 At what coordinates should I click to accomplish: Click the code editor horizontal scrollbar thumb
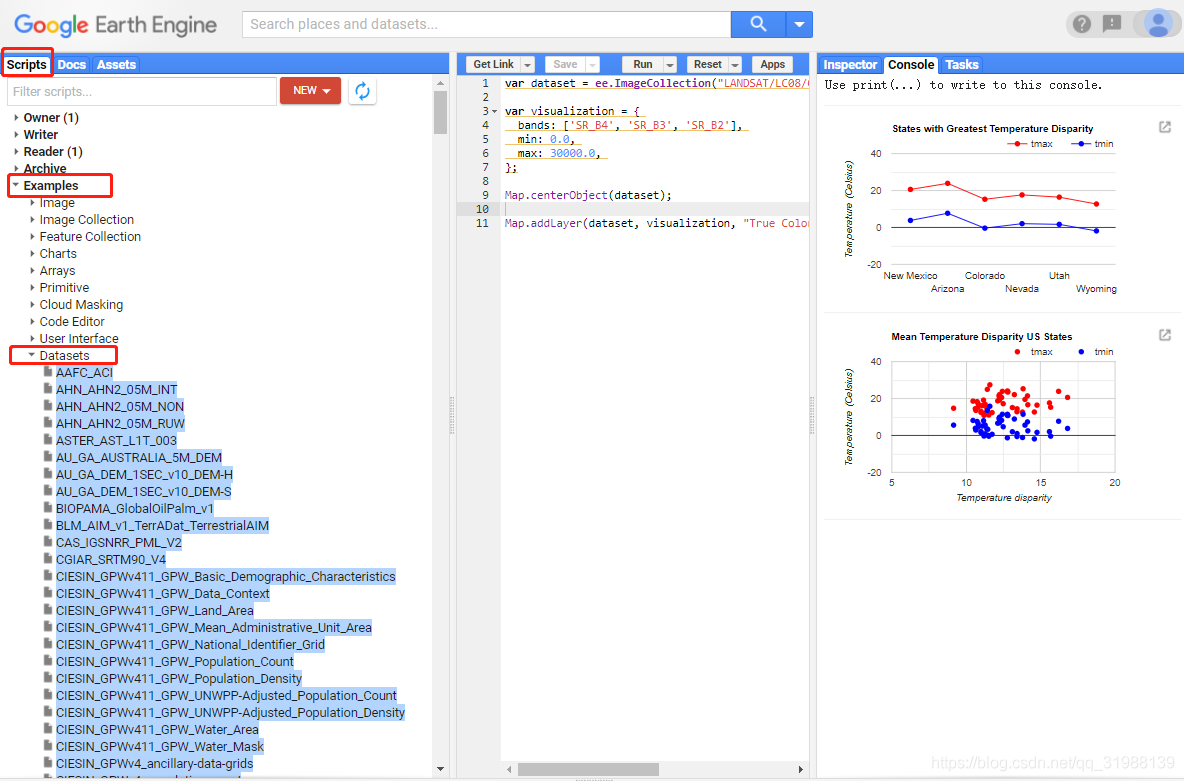pyautogui.click(x=588, y=769)
